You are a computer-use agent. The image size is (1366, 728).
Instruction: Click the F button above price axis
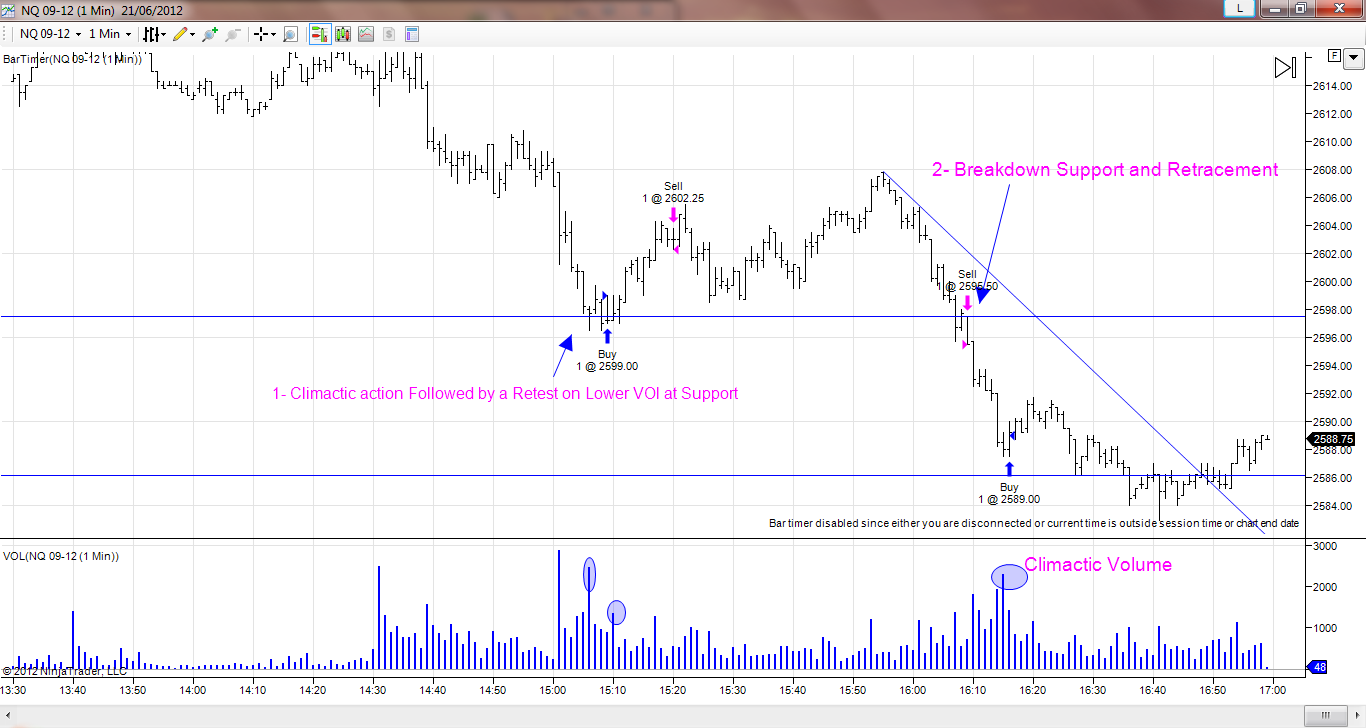pos(1333,54)
